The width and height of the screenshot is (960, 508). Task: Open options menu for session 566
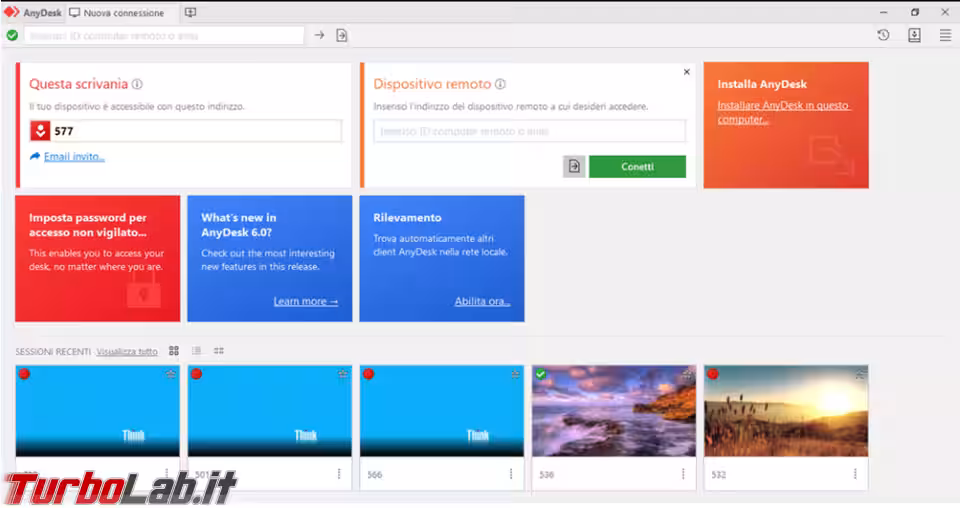pyautogui.click(x=511, y=474)
